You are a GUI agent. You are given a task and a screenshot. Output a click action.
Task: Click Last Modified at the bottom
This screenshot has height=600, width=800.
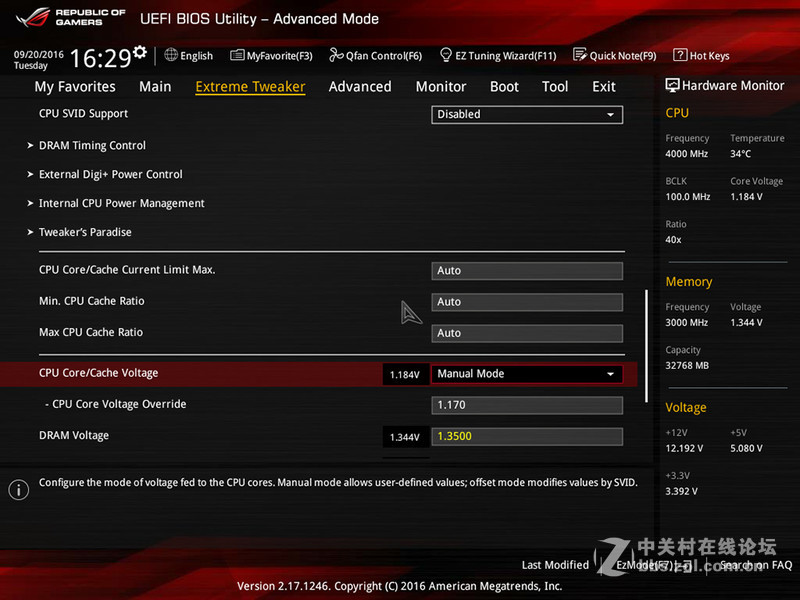tap(555, 565)
